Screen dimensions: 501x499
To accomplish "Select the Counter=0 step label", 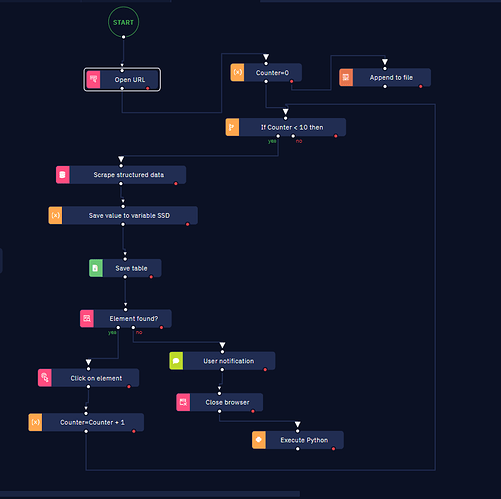I will 272,73.
